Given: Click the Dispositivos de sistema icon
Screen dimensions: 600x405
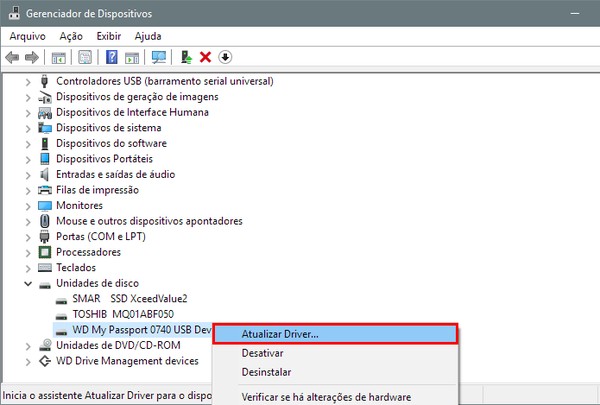Looking at the screenshot, I should [x=45, y=128].
